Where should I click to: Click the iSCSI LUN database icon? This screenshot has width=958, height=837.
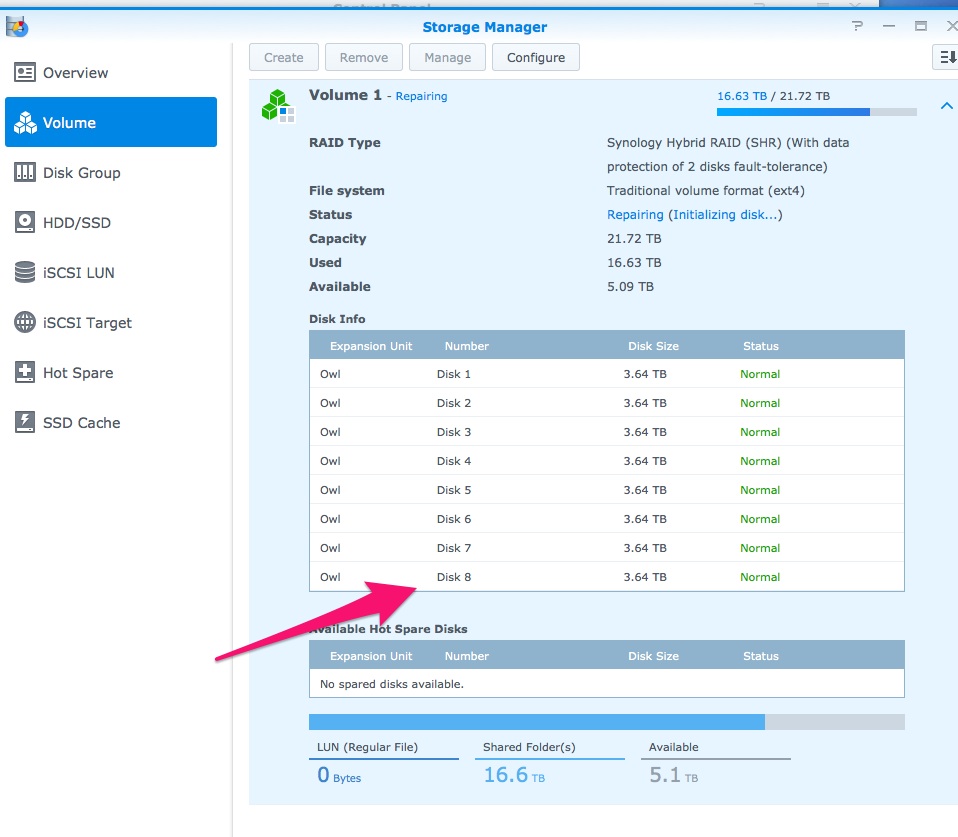[x=24, y=272]
